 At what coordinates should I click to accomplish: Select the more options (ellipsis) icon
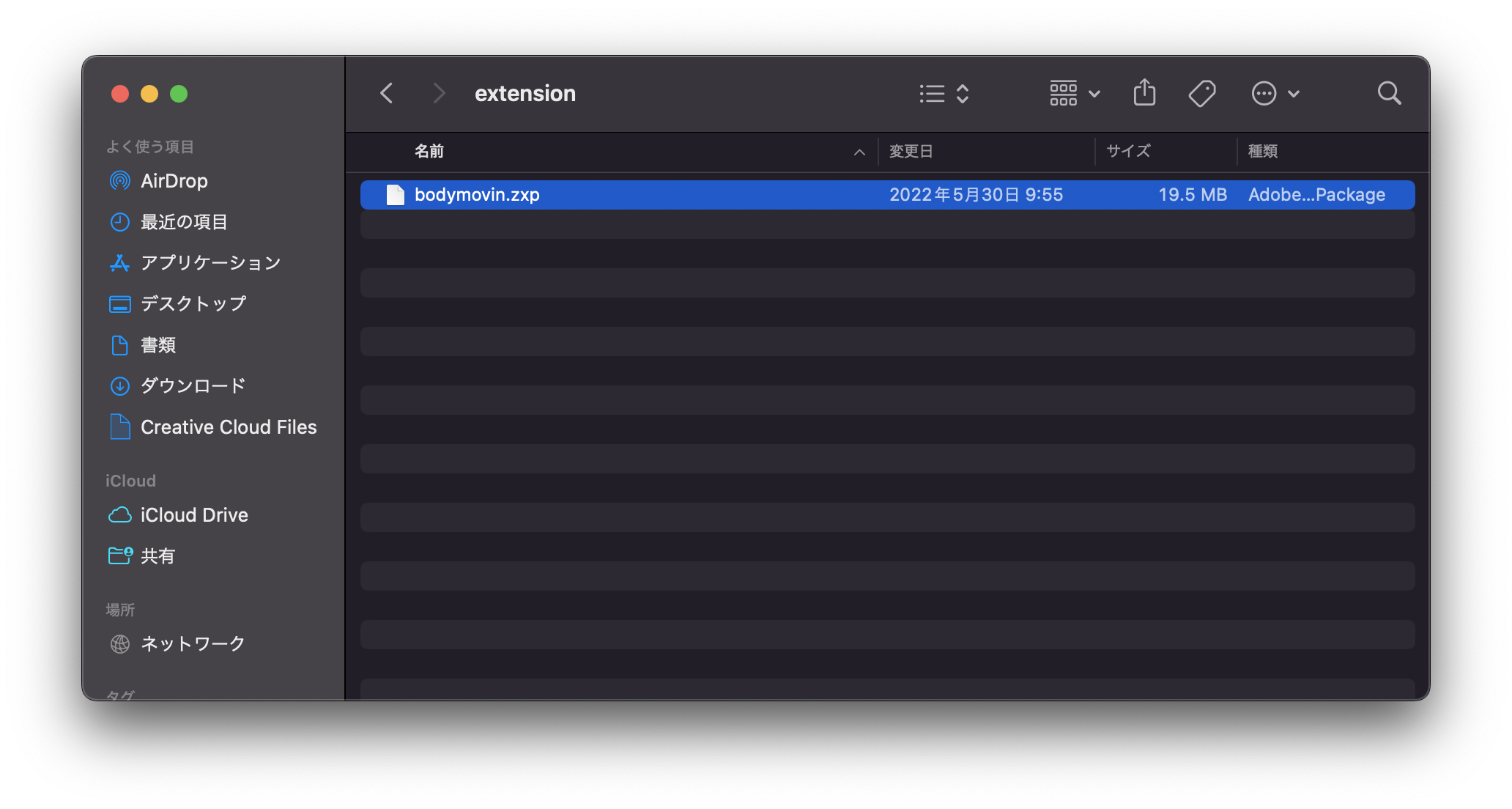[x=1263, y=93]
